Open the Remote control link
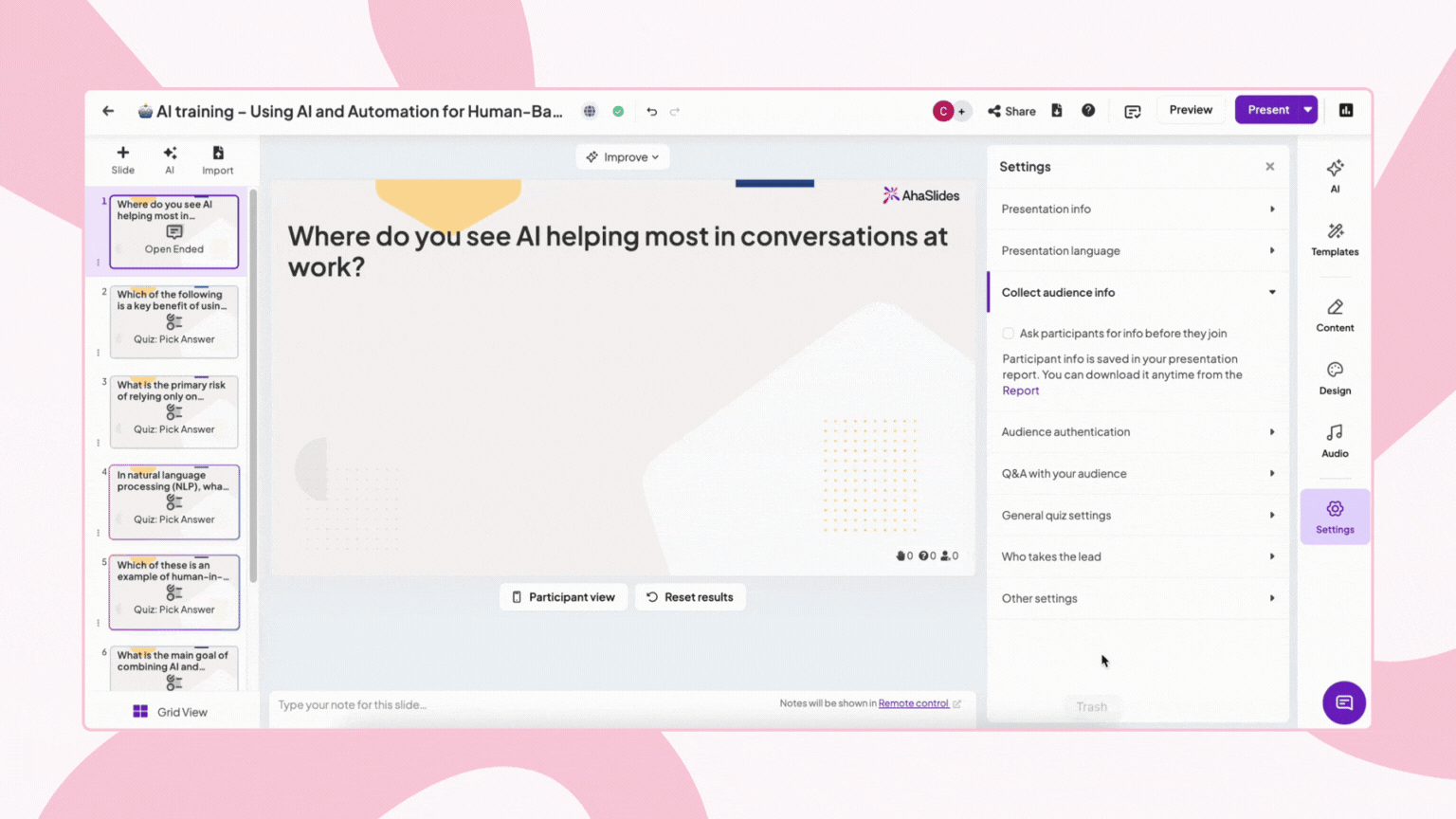 [x=914, y=703]
